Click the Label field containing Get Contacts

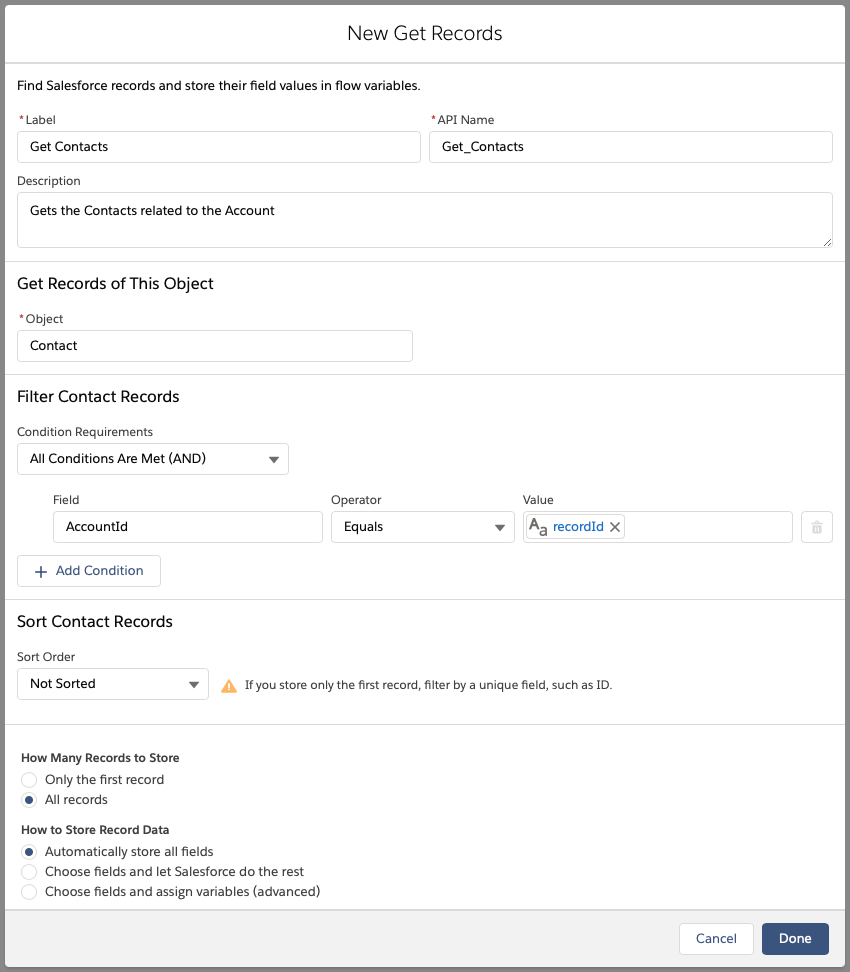point(219,147)
